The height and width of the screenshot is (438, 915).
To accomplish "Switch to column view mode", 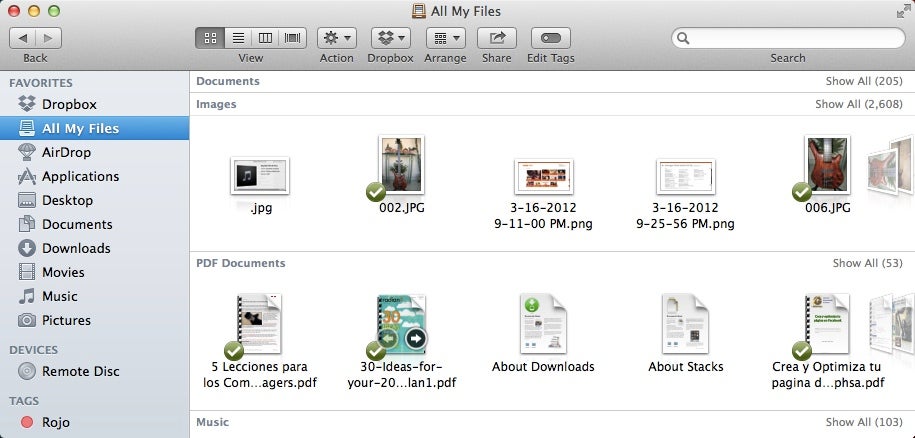I will (265, 38).
